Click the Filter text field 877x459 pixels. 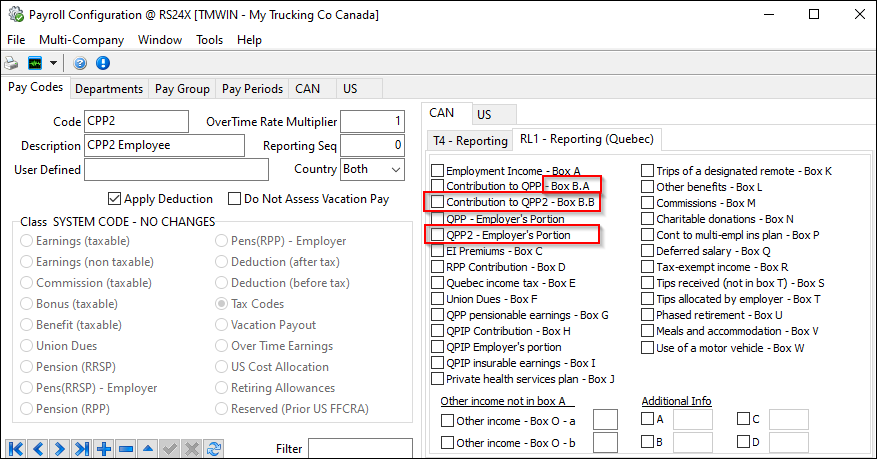(359, 448)
